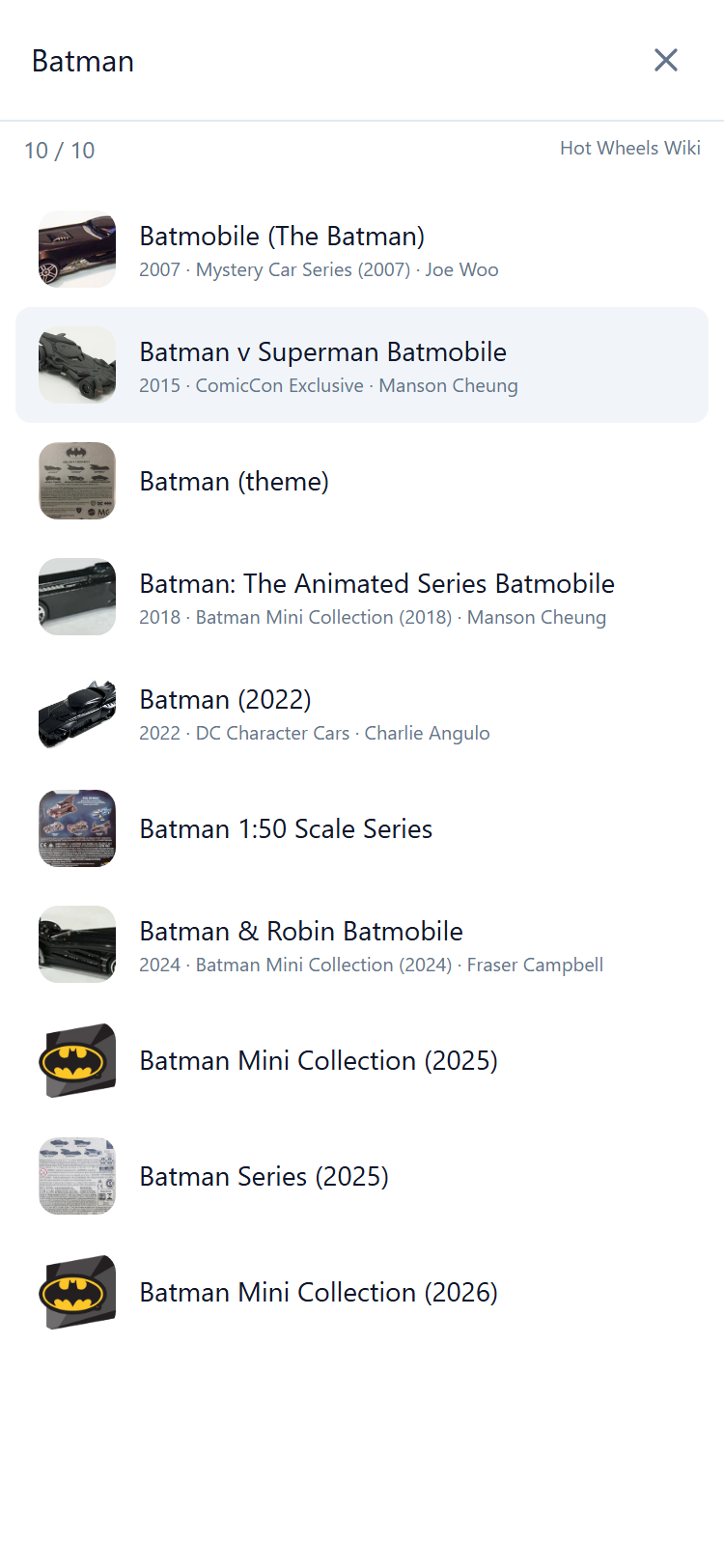Click the Batman Series (2025) card-back thumbnail
Viewport: 724px width, 1568px height.
pos(77,1176)
